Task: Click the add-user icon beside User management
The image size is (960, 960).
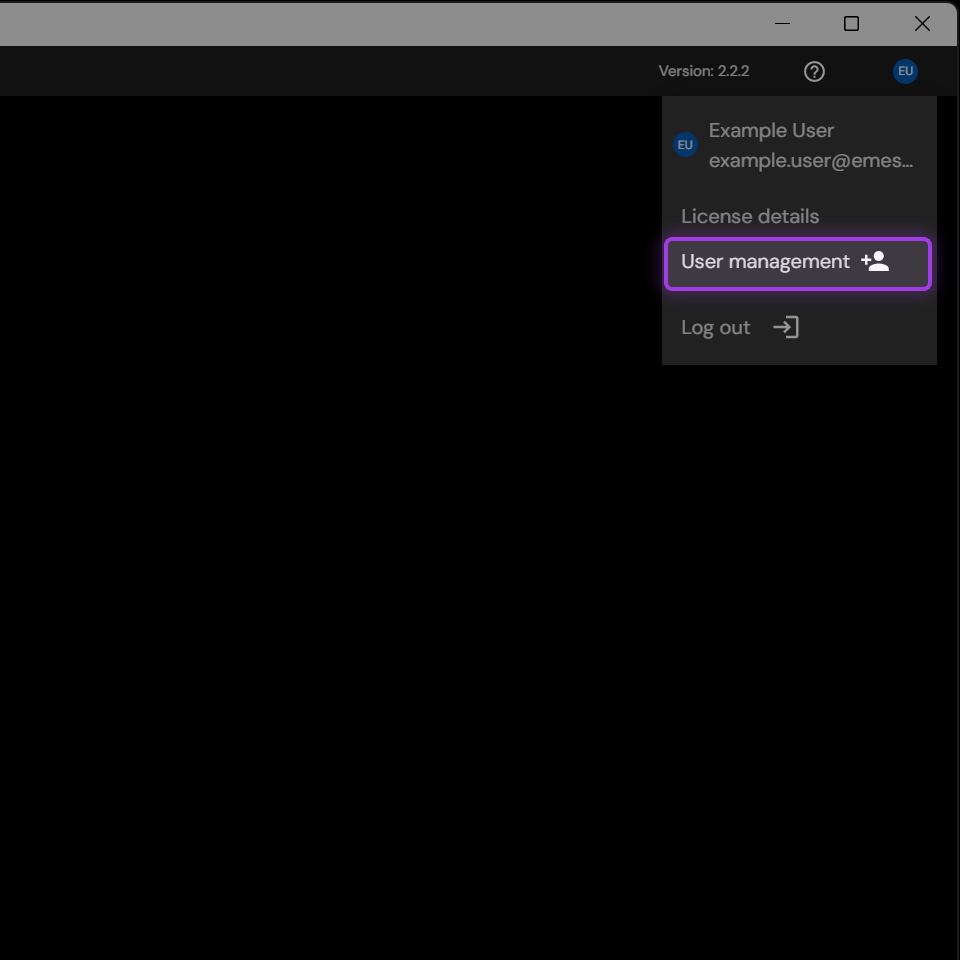Action: (x=875, y=261)
